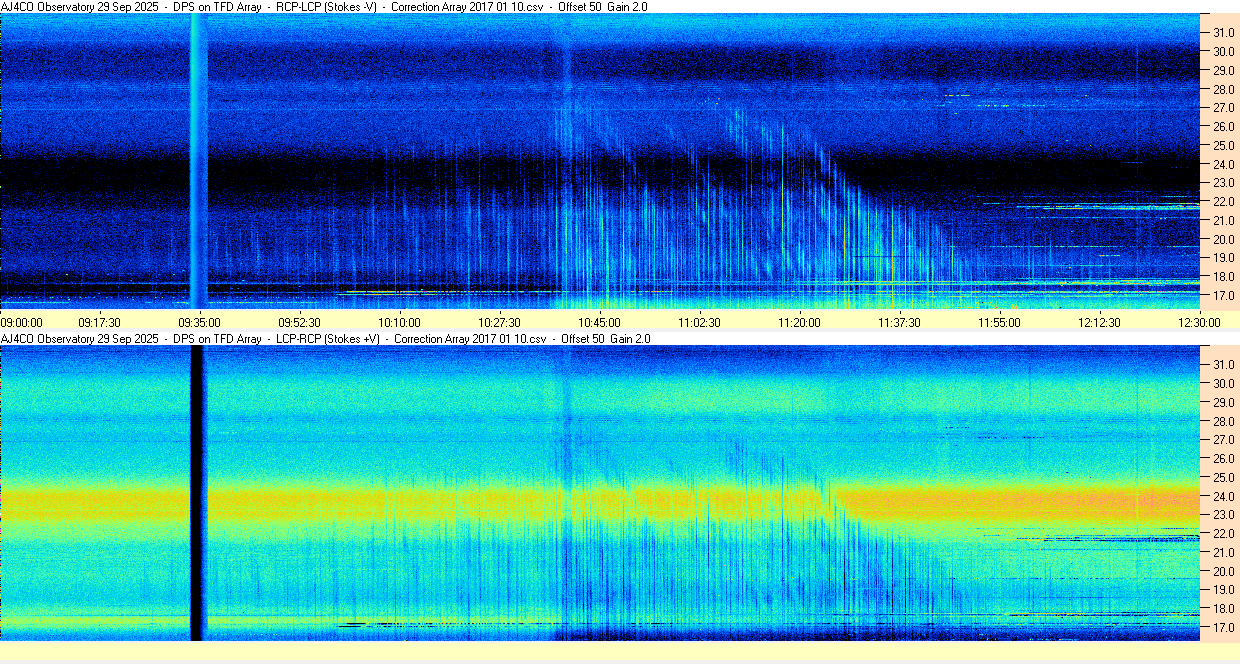Screen dimensions: 1240x664
Task: Click the black vertical stripe in lower spectrogram
Action: pos(197,490)
